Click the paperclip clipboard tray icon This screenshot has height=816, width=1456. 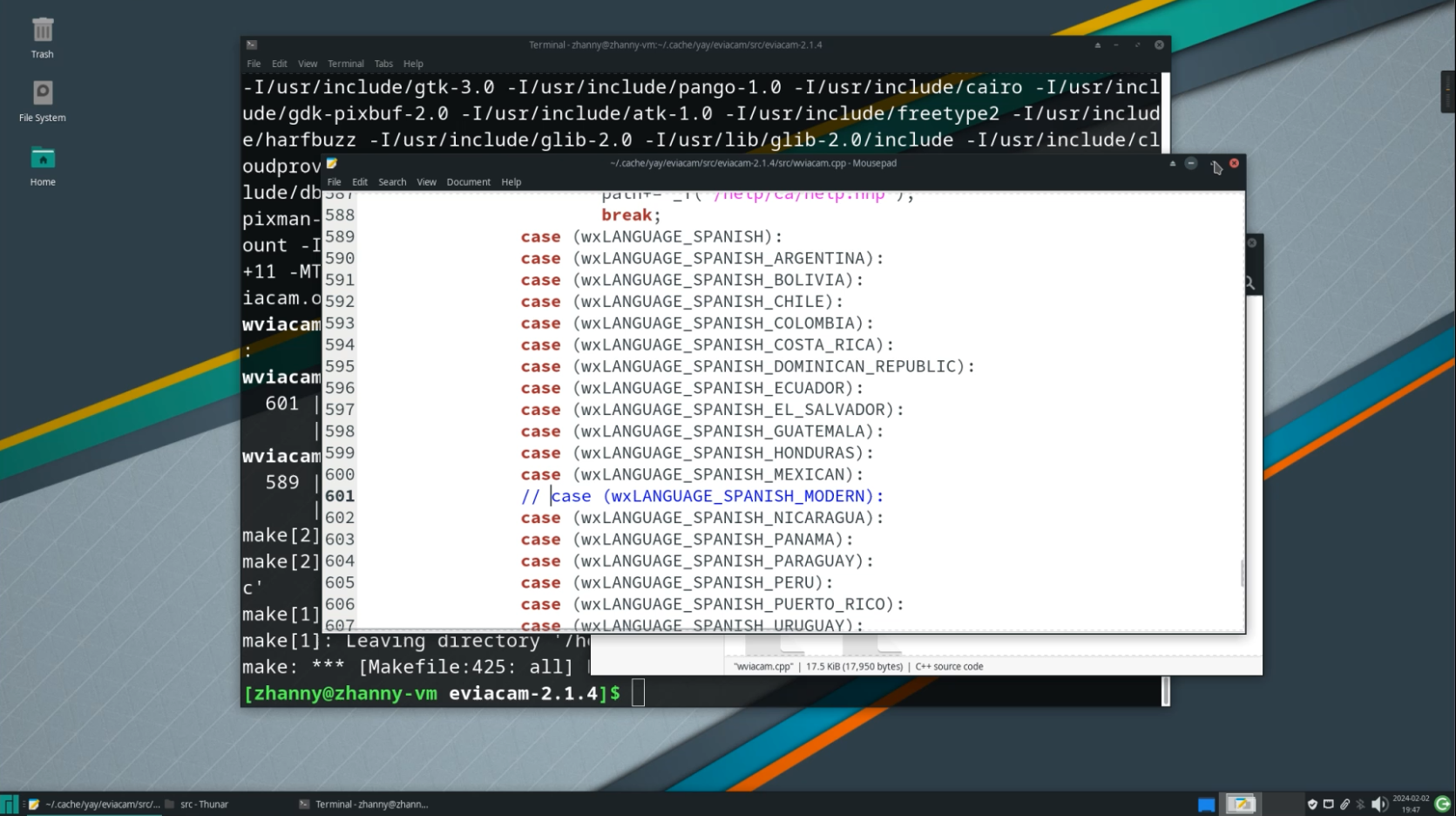click(1344, 805)
